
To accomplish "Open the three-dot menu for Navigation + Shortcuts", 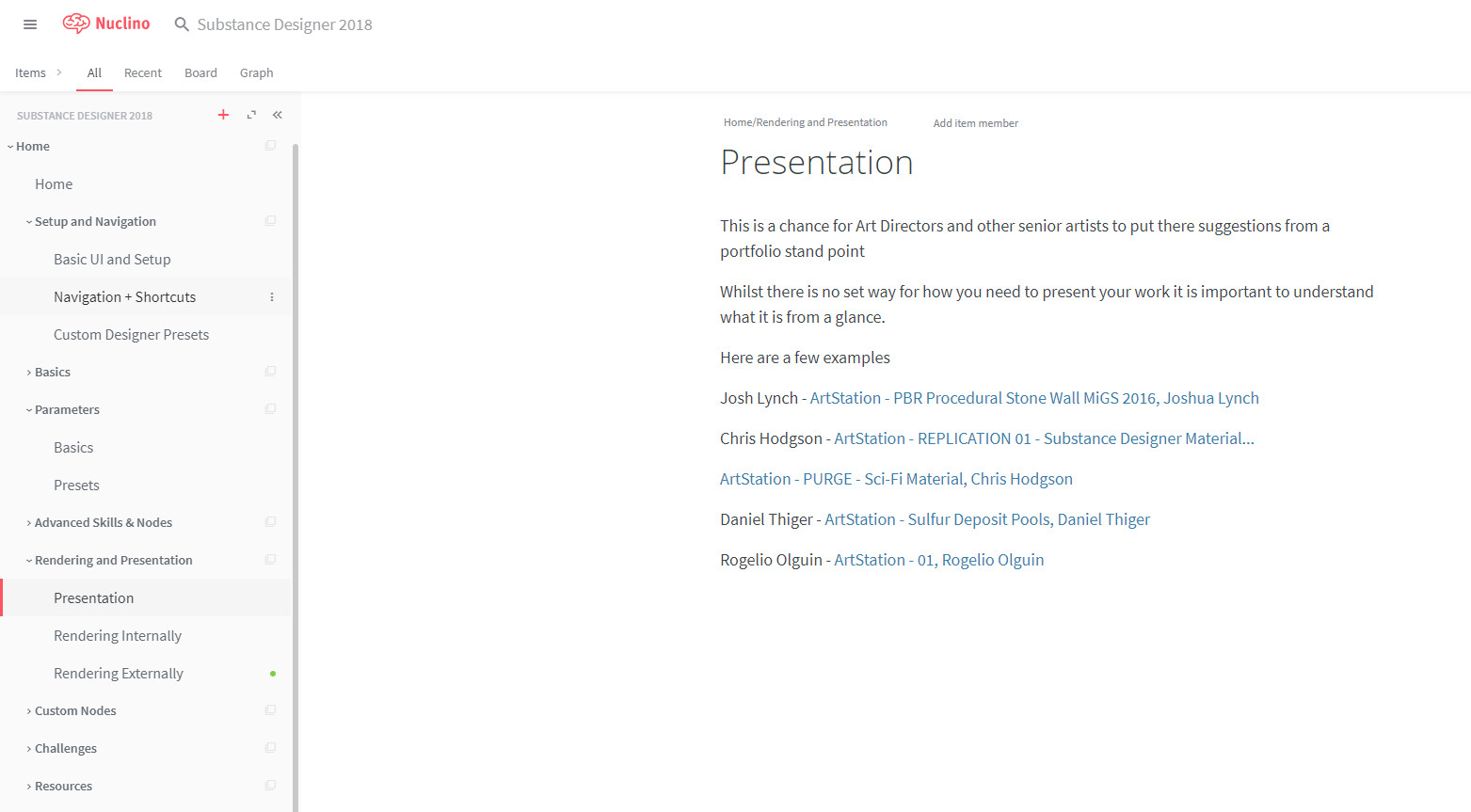I will pos(272,297).
